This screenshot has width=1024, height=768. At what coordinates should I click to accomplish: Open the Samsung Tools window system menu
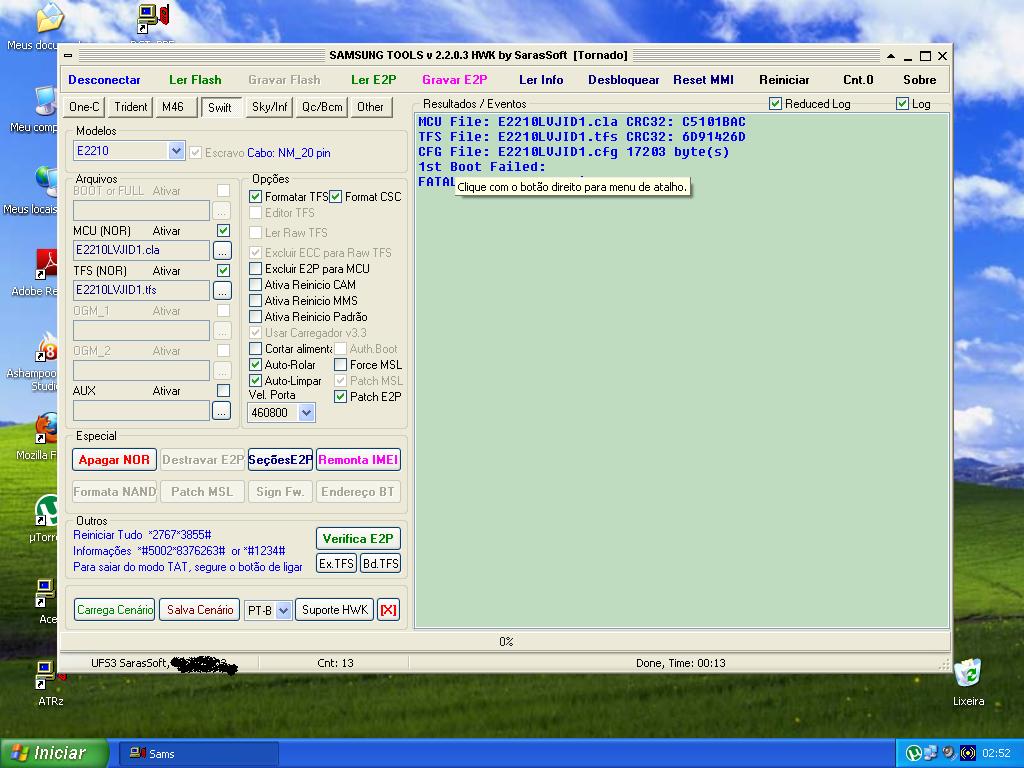[x=68, y=56]
